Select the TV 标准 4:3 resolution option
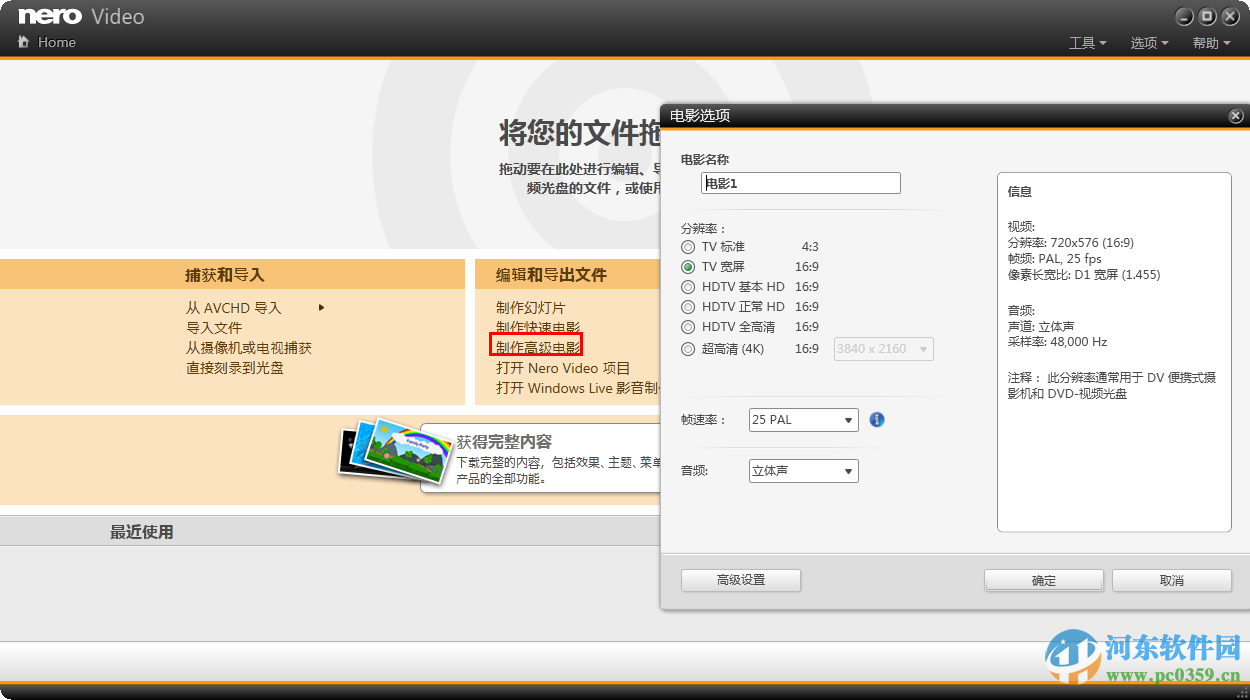 688,246
